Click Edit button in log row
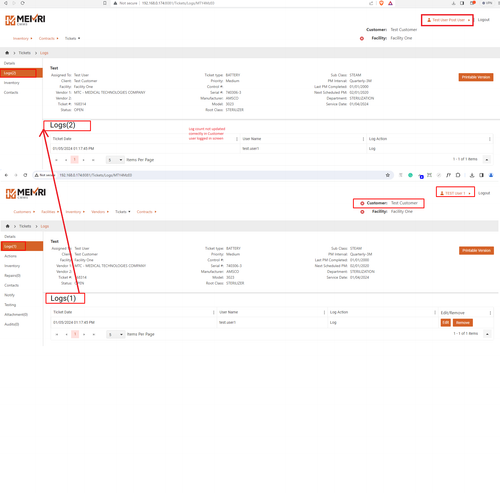The image size is (500, 493). click(x=446, y=322)
